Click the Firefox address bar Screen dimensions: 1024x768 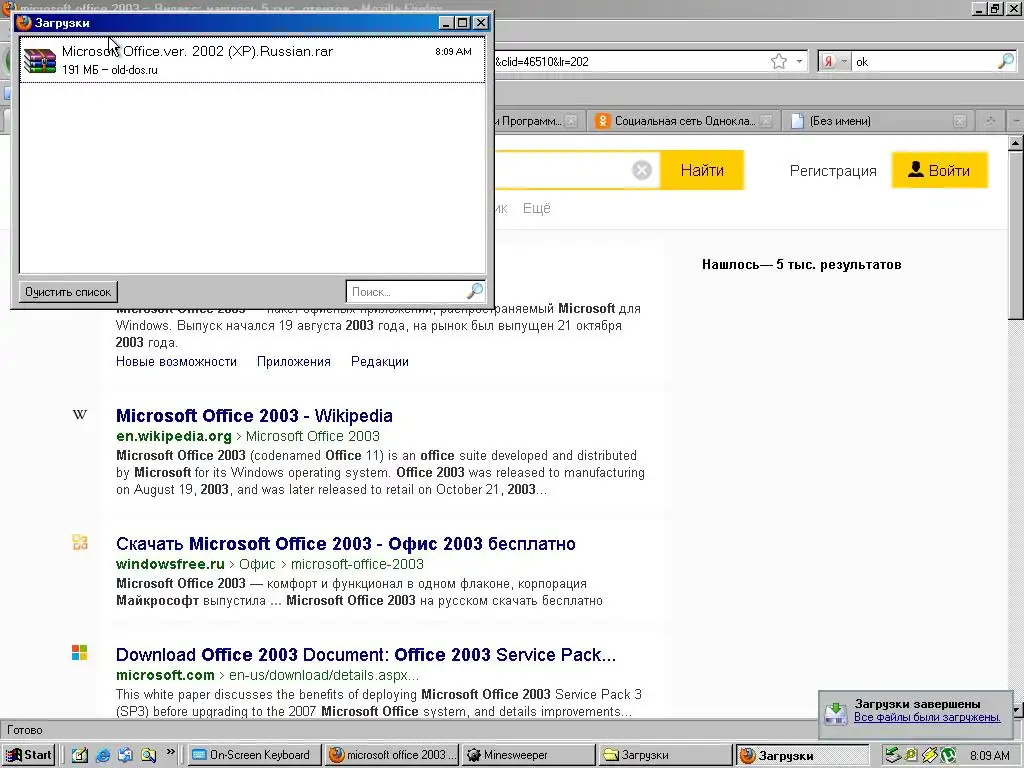(x=630, y=61)
